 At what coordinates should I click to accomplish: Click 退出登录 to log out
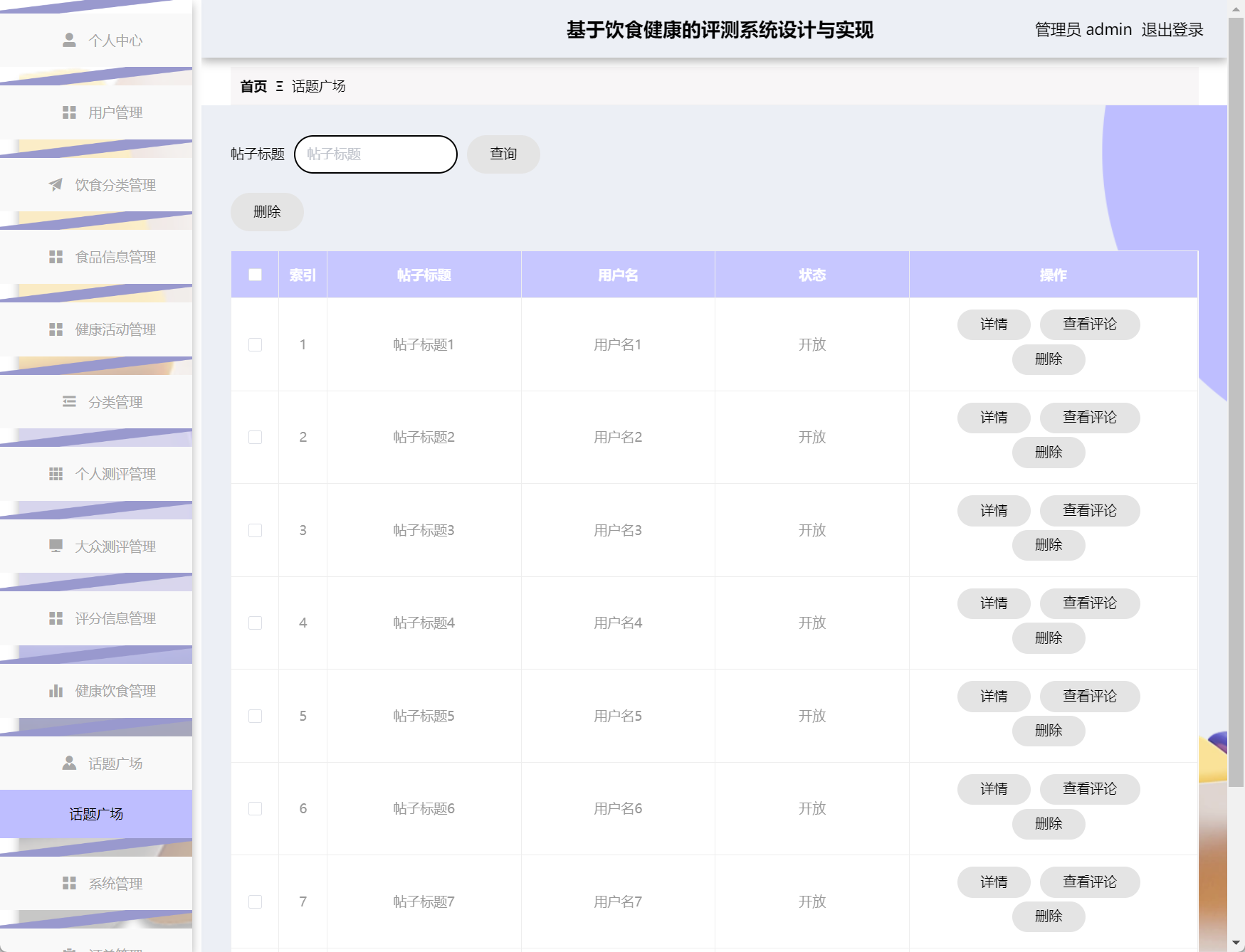coord(1172,29)
